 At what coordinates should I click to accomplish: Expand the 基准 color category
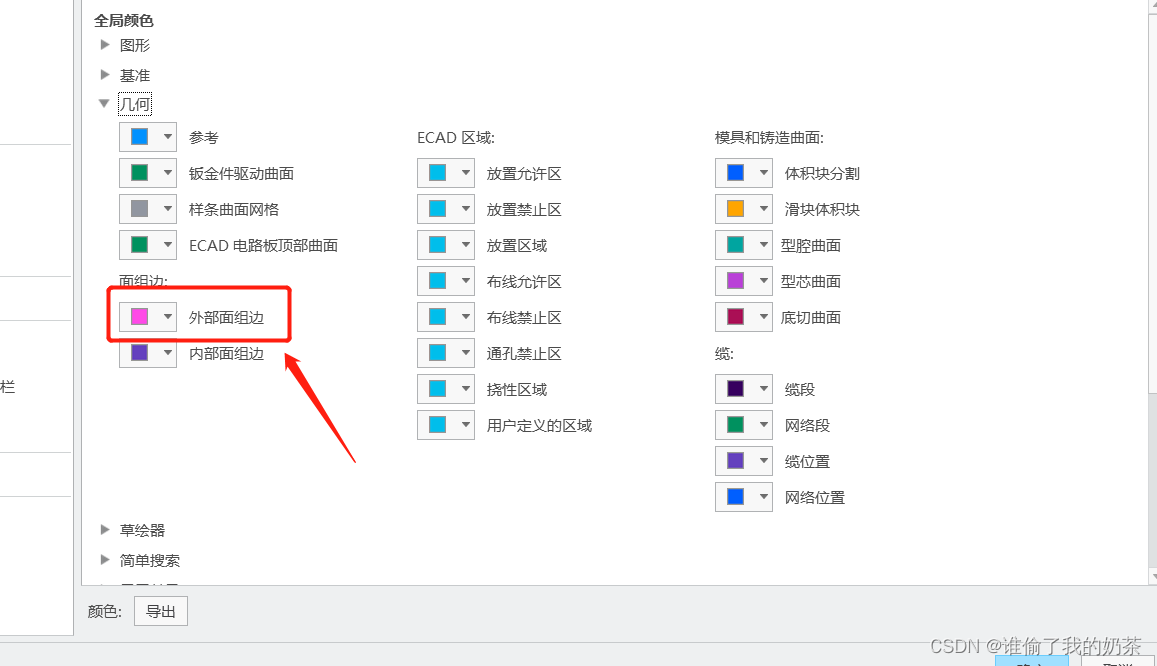coord(105,74)
